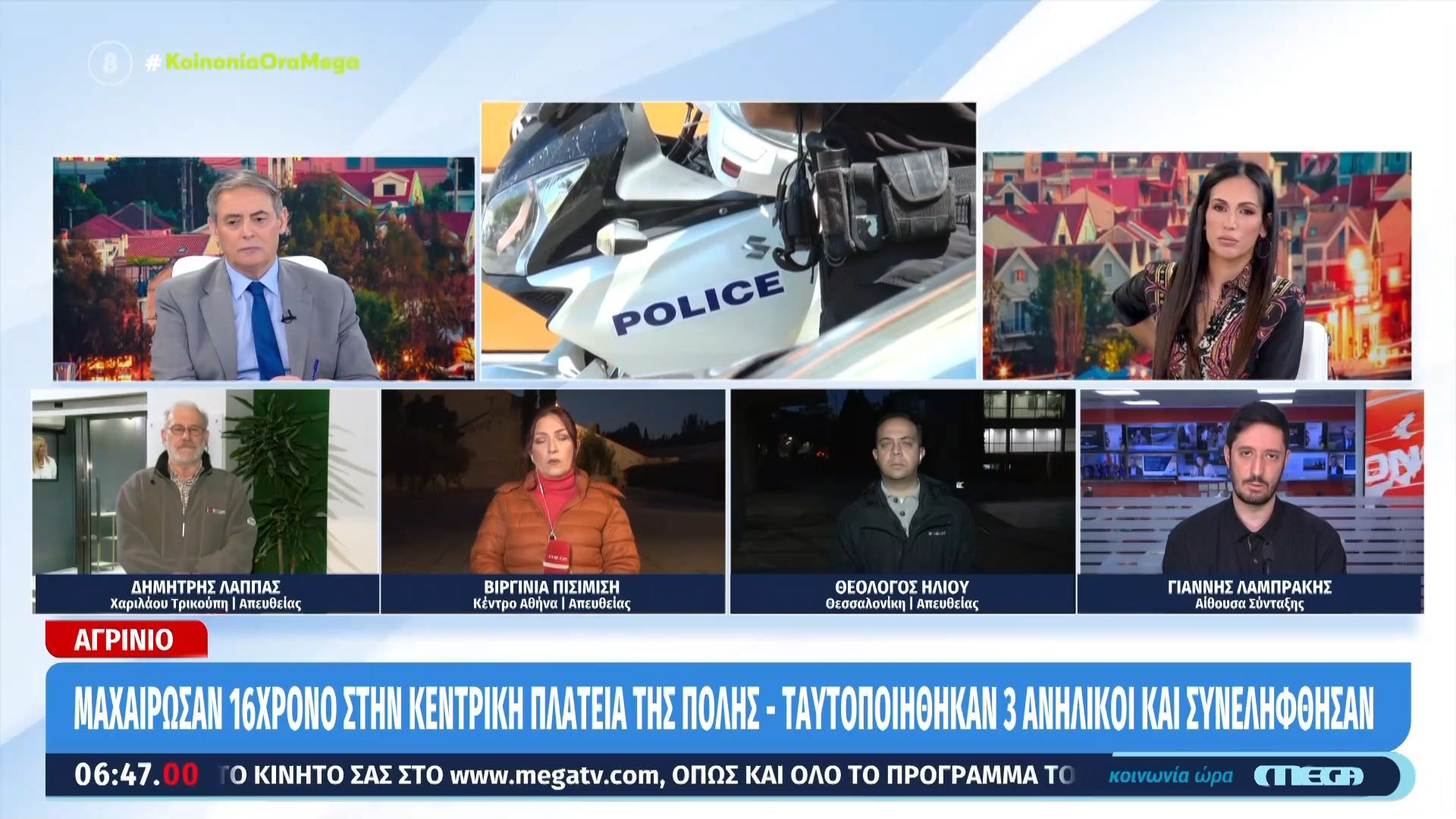Click the MEGA channel logo
The height and width of the screenshot is (819, 1456).
1309,776
